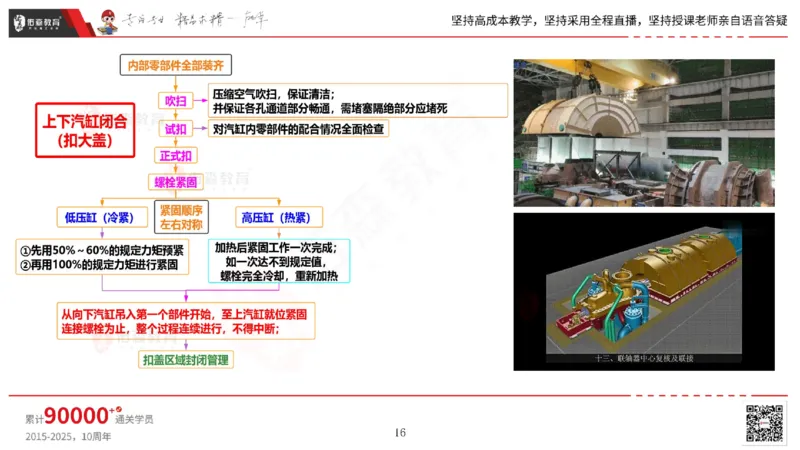Screen dimensions: 800x450
Task: Click the '试扣' step box
Action: point(176,129)
